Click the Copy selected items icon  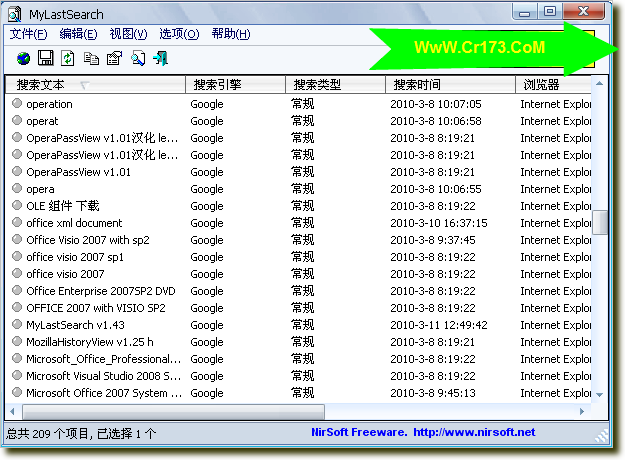click(91, 58)
